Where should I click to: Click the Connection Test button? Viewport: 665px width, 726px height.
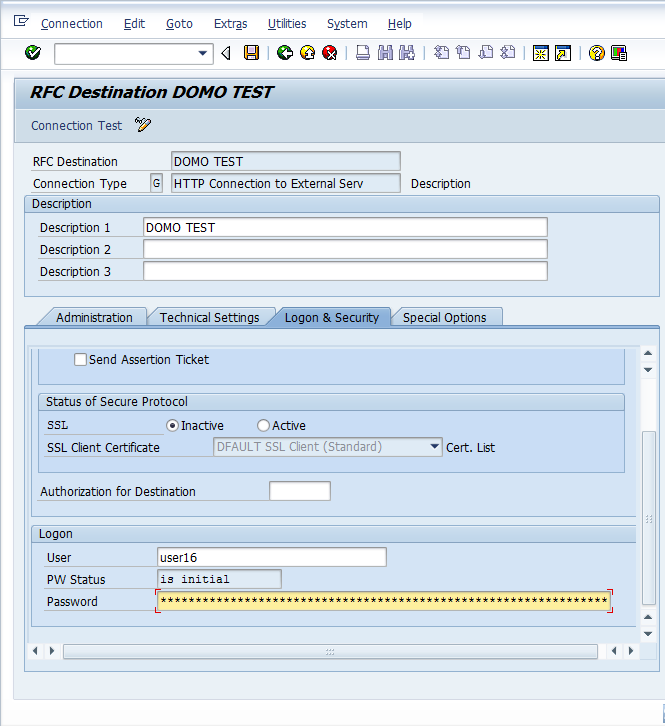(76, 125)
